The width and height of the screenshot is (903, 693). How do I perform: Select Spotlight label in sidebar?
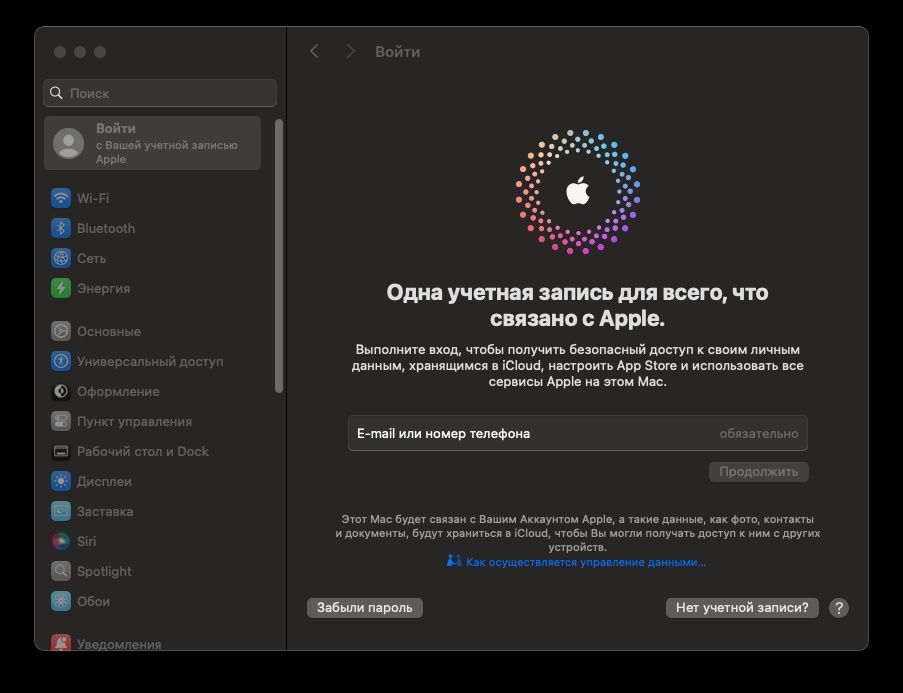[x=104, y=571]
